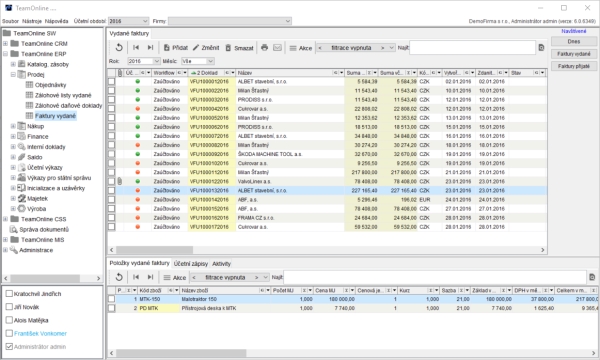Image resolution: width=600 pixels, height=360 pixels.
Task: Click Faktury přijaté shortcut button
Action: pos(574,66)
